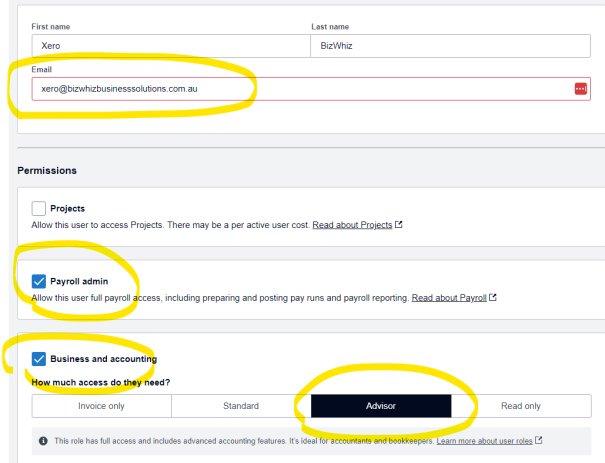Uncheck the Business and accounting checkbox
Viewport: 605px width, 463px height.
tap(39, 359)
